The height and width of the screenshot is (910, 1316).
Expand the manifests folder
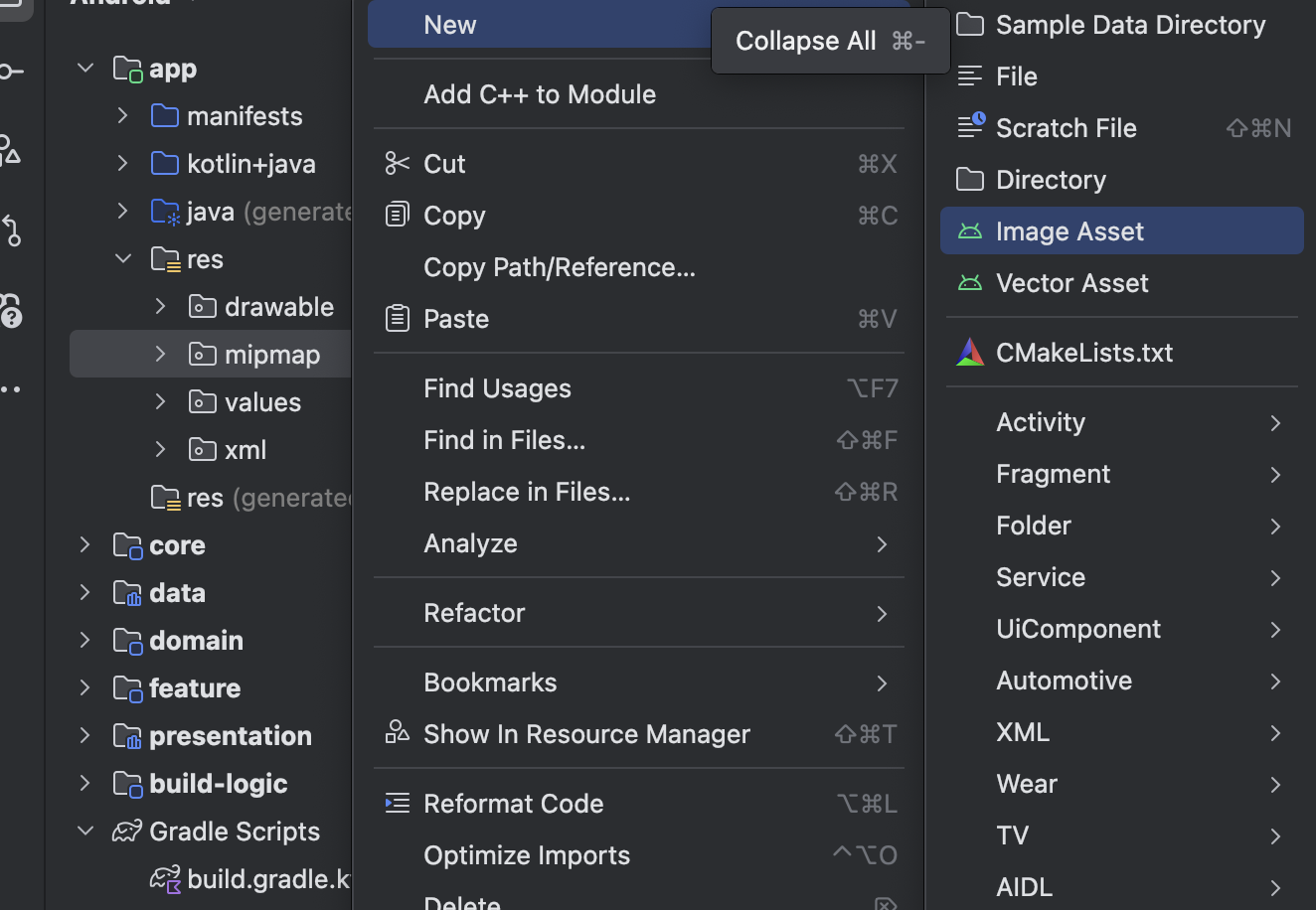tap(123, 116)
